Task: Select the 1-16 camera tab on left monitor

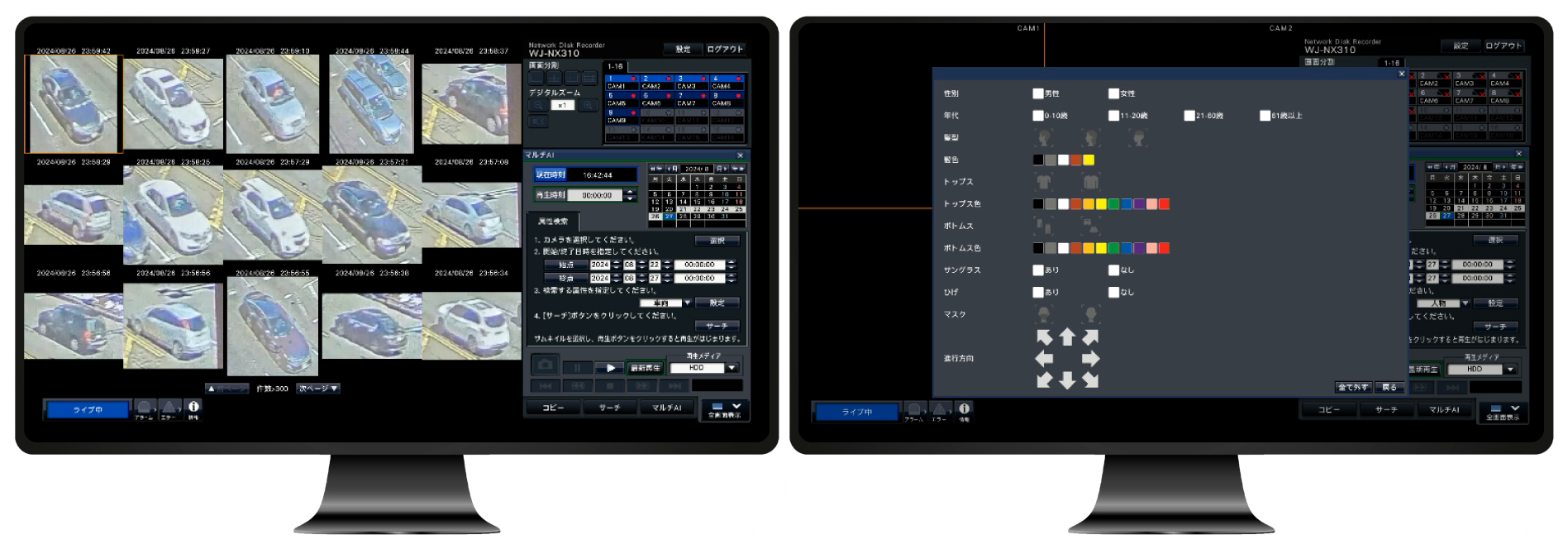Action: coord(616,67)
